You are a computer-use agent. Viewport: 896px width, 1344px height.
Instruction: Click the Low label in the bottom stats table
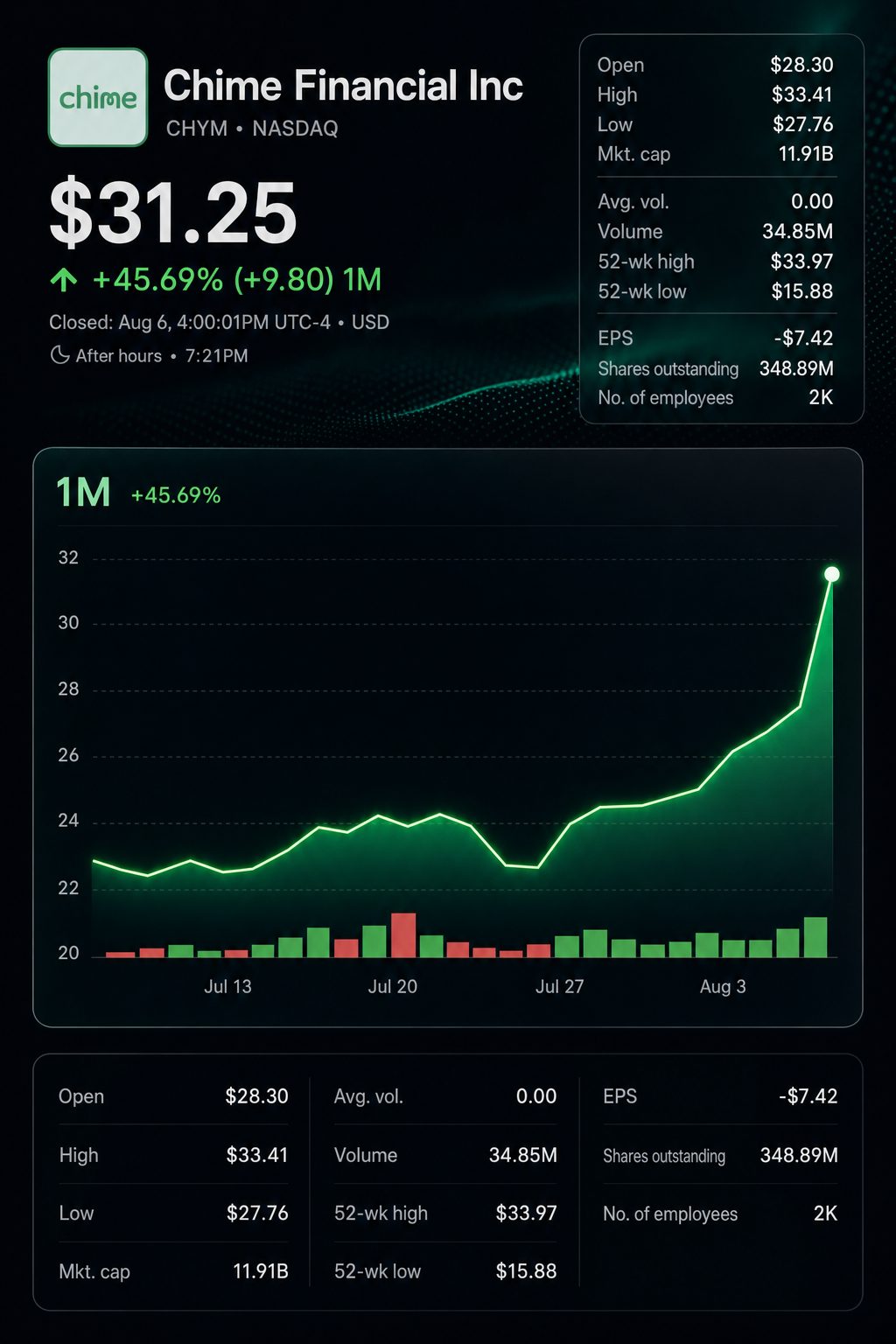(76, 1214)
